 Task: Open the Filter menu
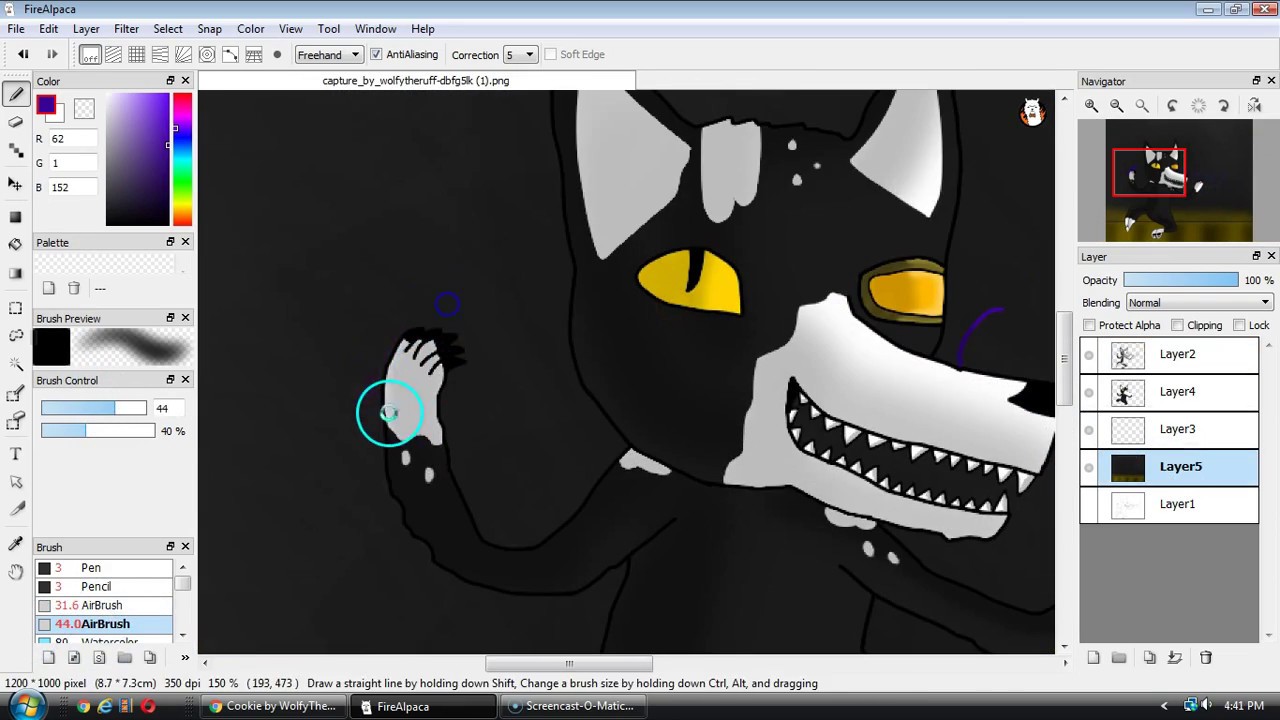(126, 29)
